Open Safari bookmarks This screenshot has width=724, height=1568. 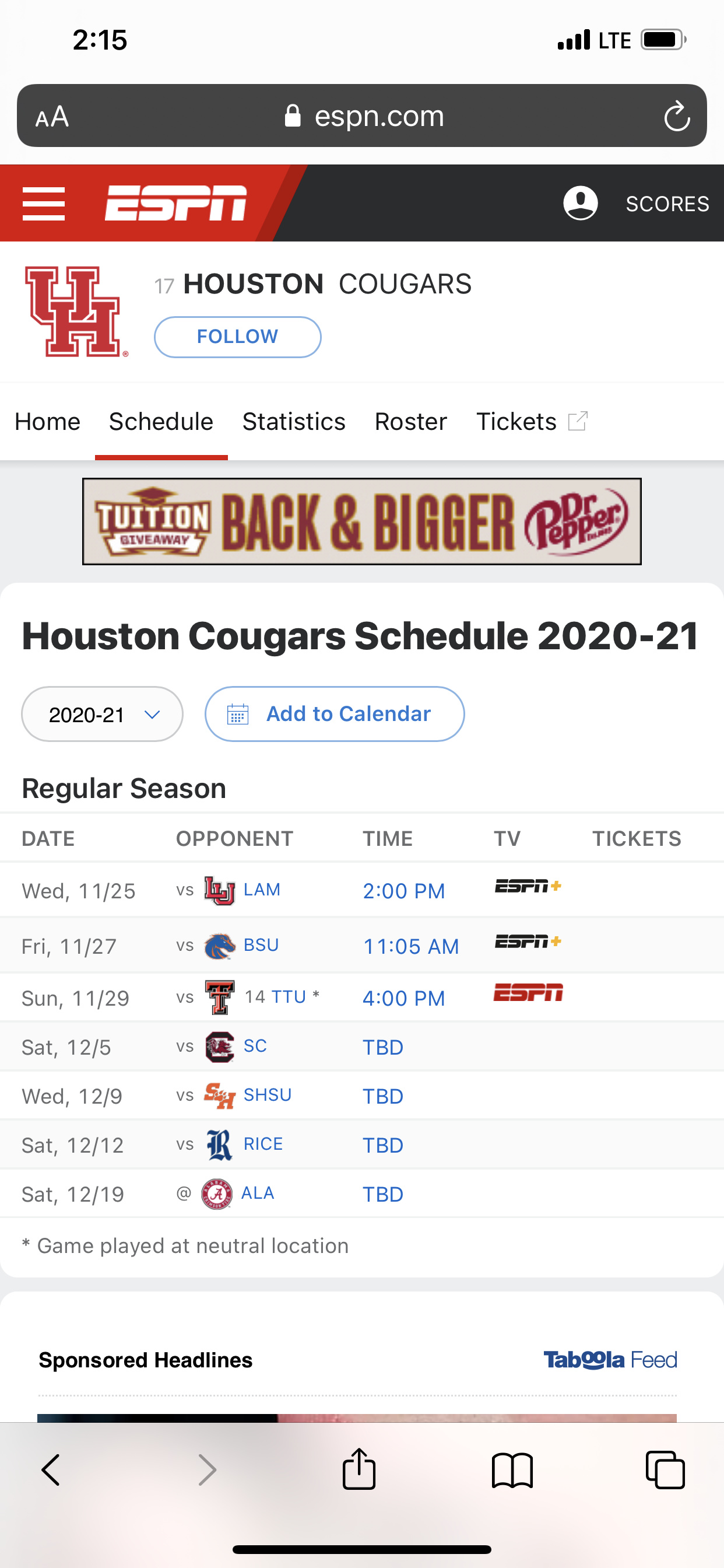pos(512,1469)
